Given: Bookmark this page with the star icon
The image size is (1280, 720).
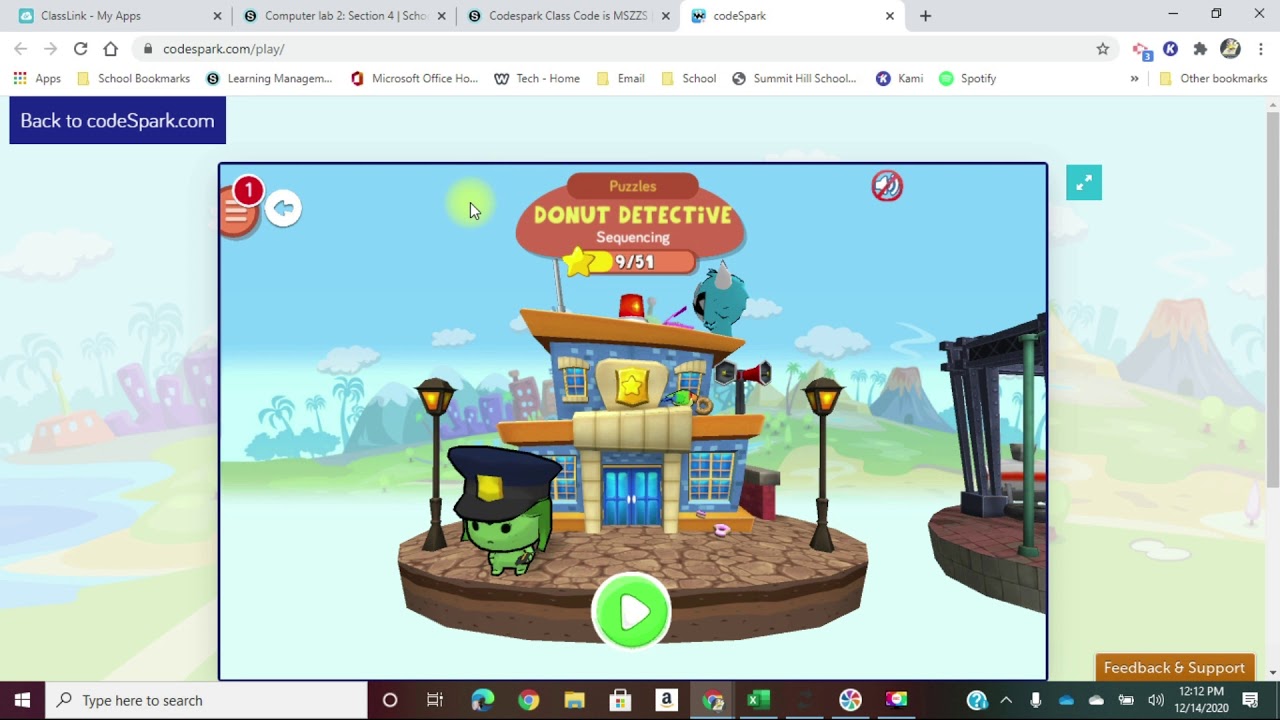Looking at the screenshot, I should click(x=1102, y=48).
